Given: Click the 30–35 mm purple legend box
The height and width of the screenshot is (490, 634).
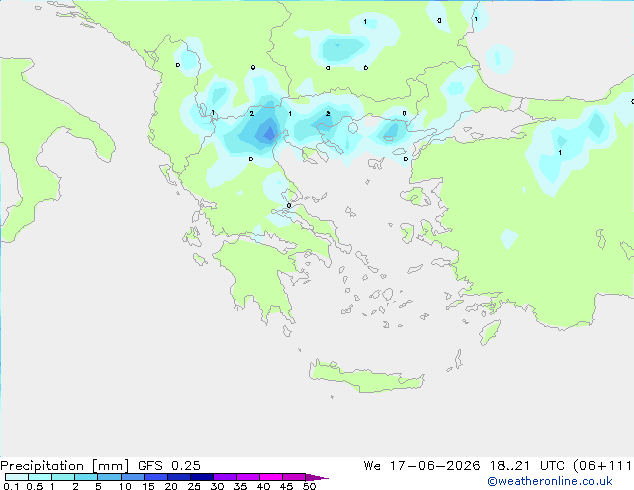Looking at the screenshot, I should [225, 477].
